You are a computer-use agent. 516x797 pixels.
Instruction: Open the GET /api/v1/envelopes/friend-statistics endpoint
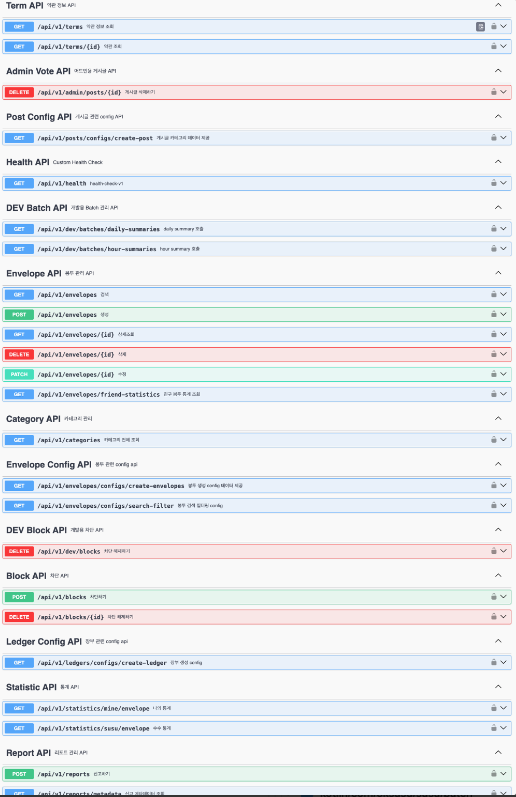(x=257, y=394)
